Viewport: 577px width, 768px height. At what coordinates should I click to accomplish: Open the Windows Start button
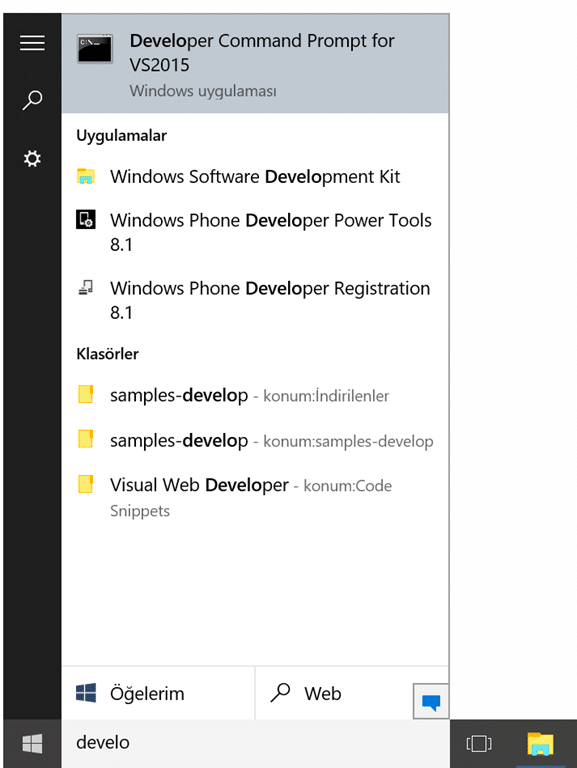[32, 744]
